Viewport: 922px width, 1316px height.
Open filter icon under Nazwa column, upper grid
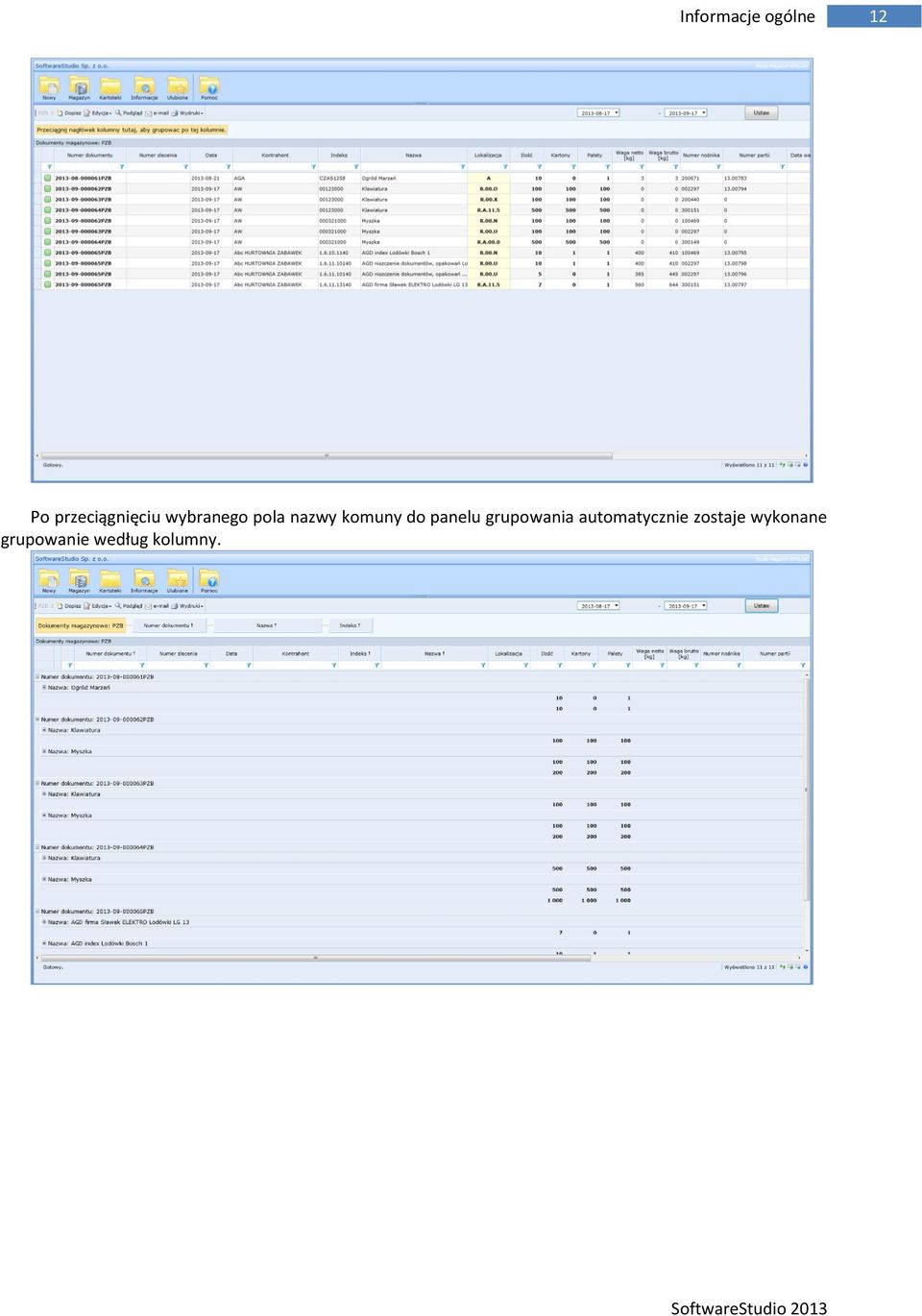(463, 167)
